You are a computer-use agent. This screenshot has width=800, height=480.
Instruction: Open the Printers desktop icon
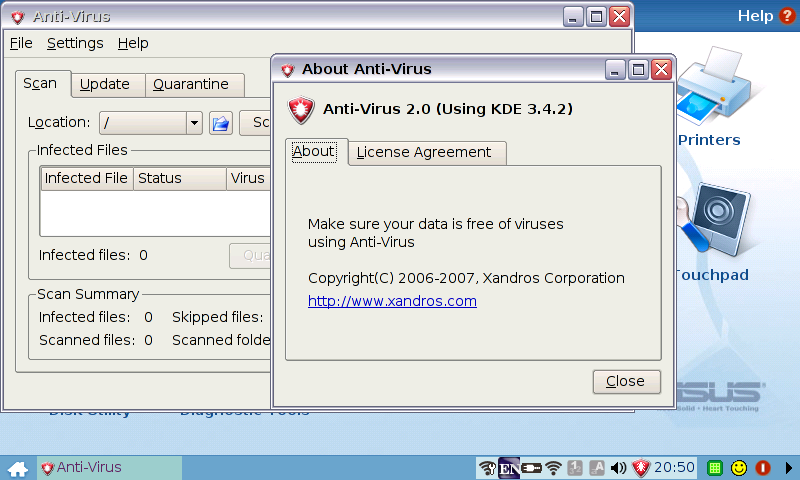coord(712,97)
